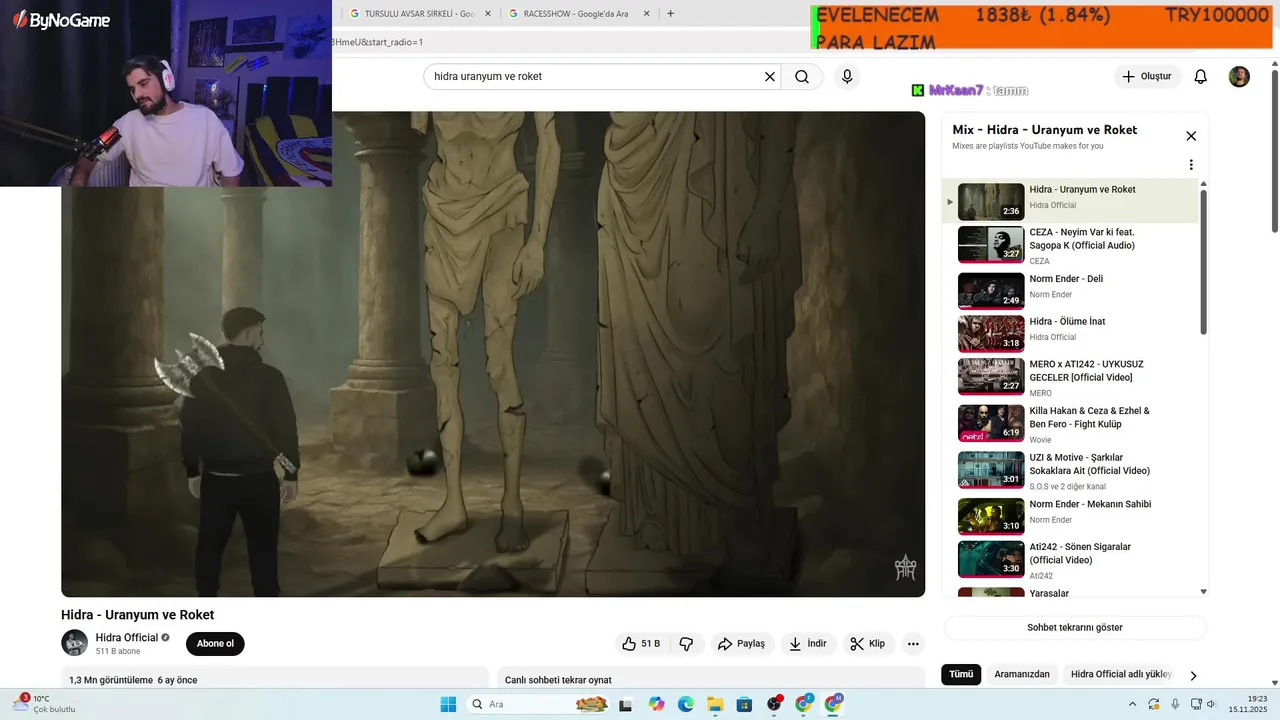Open the taskbar volume control
This screenshot has width=1280, height=720.
pos(1211,704)
